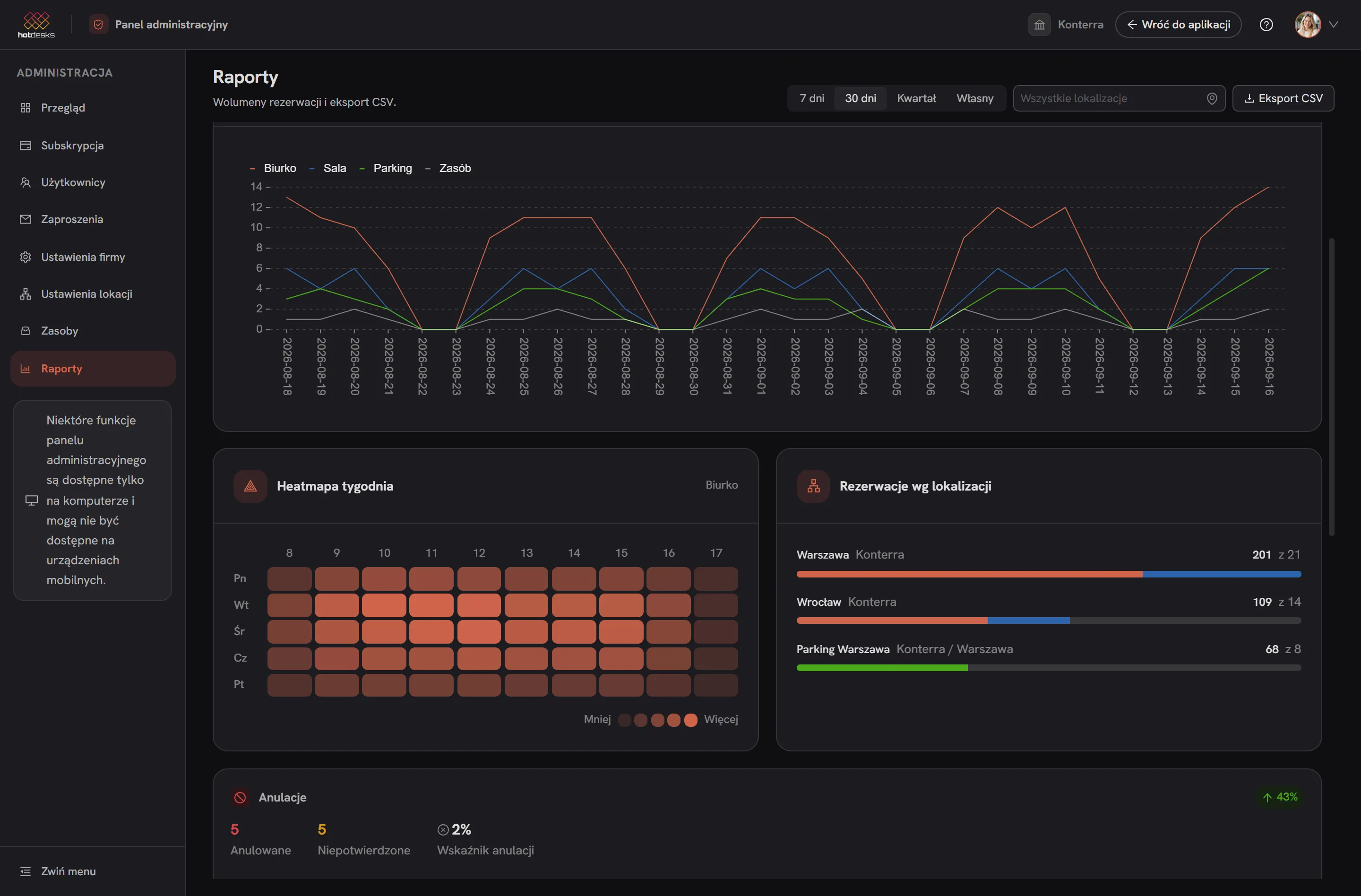Go back via Wróć do aplikacji

(x=1178, y=25)
